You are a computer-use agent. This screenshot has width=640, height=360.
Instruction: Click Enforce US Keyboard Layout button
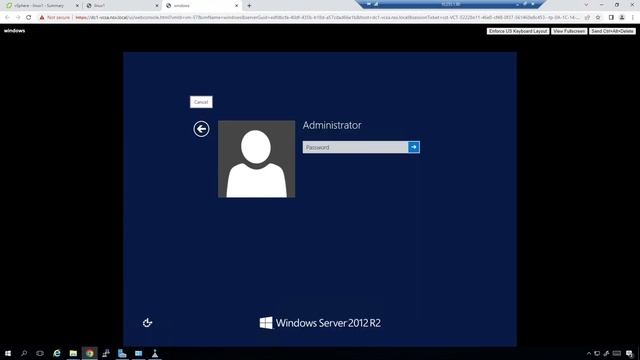coord(518,31)
